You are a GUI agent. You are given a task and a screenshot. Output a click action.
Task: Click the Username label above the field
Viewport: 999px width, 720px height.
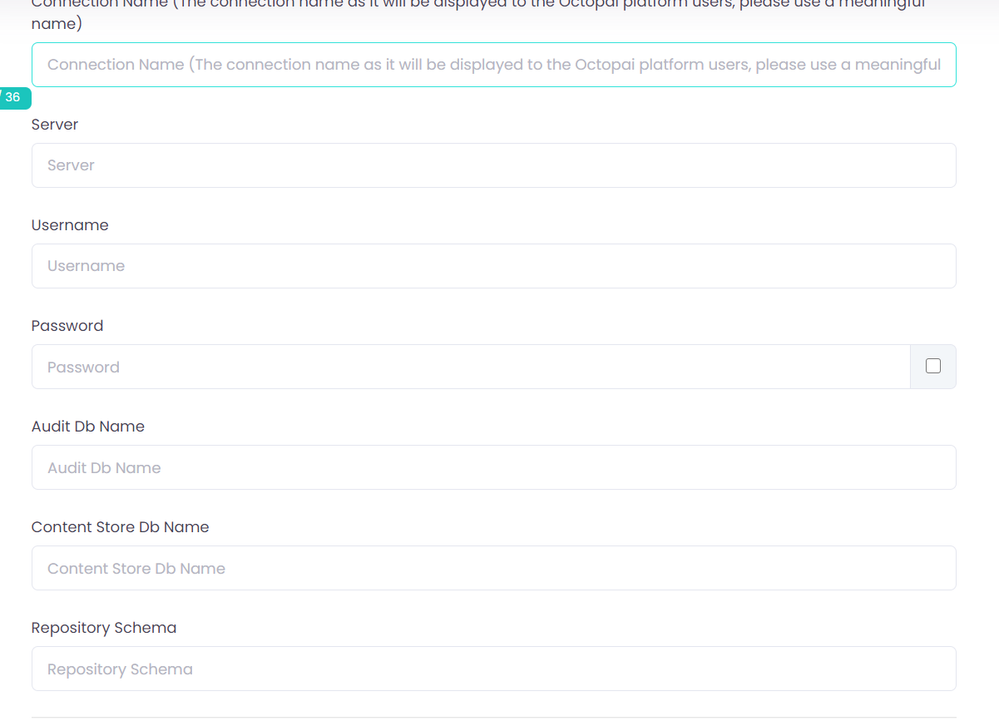pyautogui.click(x=70, y=225)
